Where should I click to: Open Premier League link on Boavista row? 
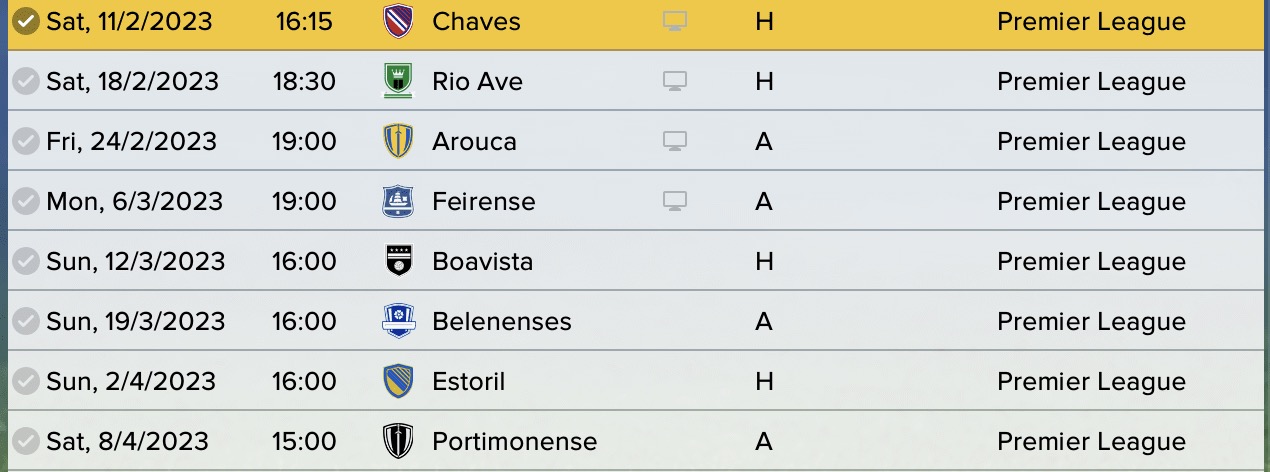(1091, 261)
